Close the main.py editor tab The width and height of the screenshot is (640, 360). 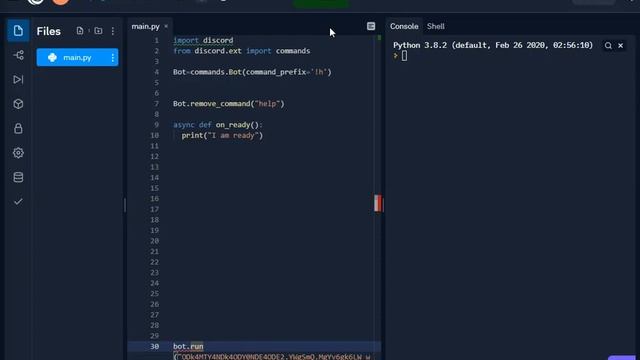pyautogui.click(x=166, y=27)
